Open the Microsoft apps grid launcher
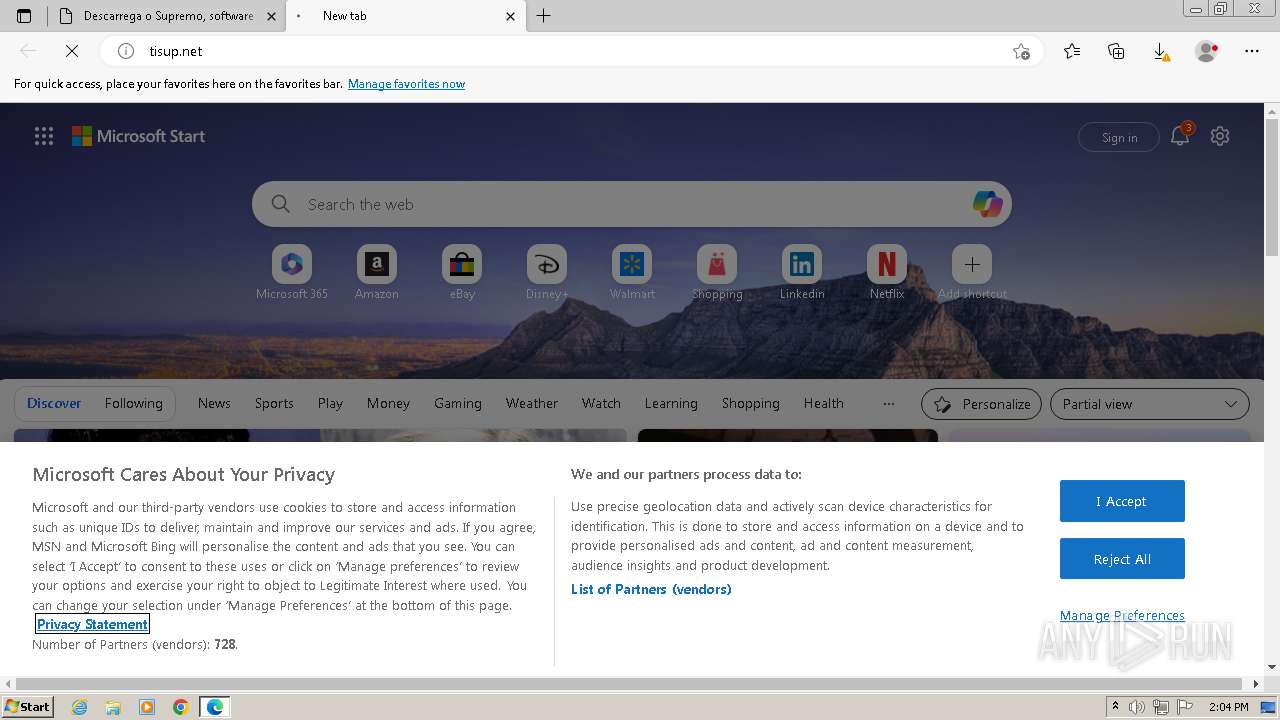Image resolution: width=1280 pixels, height=720 pixels. [x=44, y=136]
